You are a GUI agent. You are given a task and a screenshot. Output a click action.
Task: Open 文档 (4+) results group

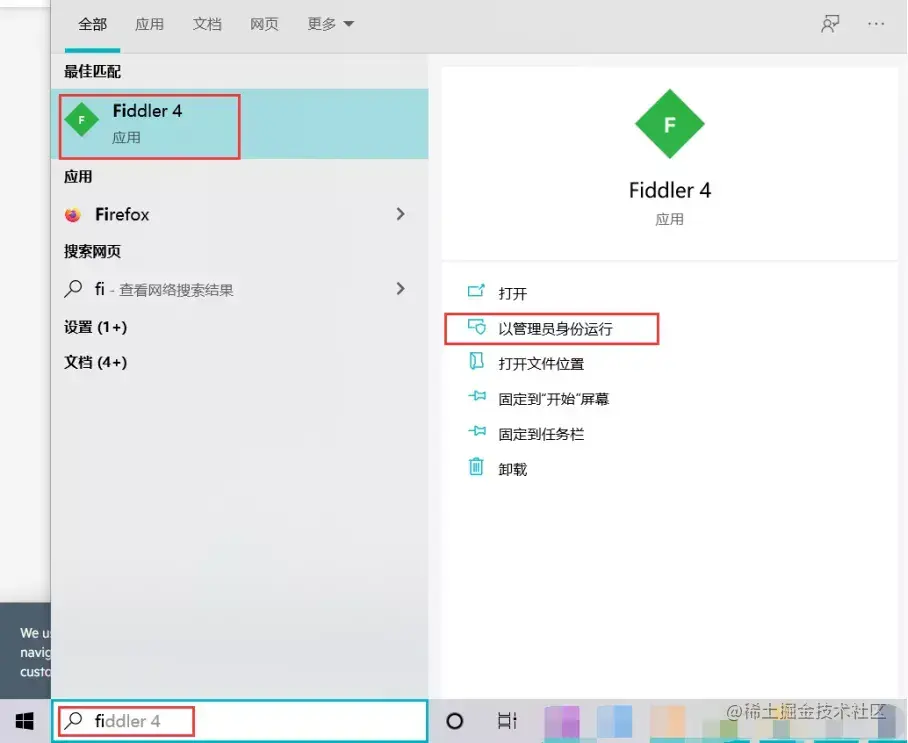[96, 363]
